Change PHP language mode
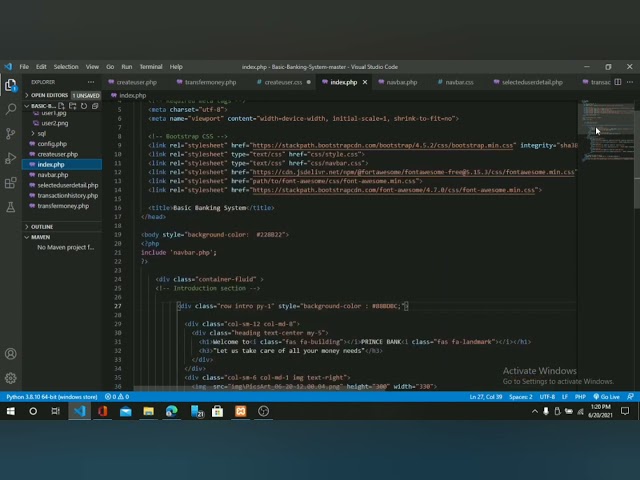The image size is (640, 480). (x=580, y=397)
